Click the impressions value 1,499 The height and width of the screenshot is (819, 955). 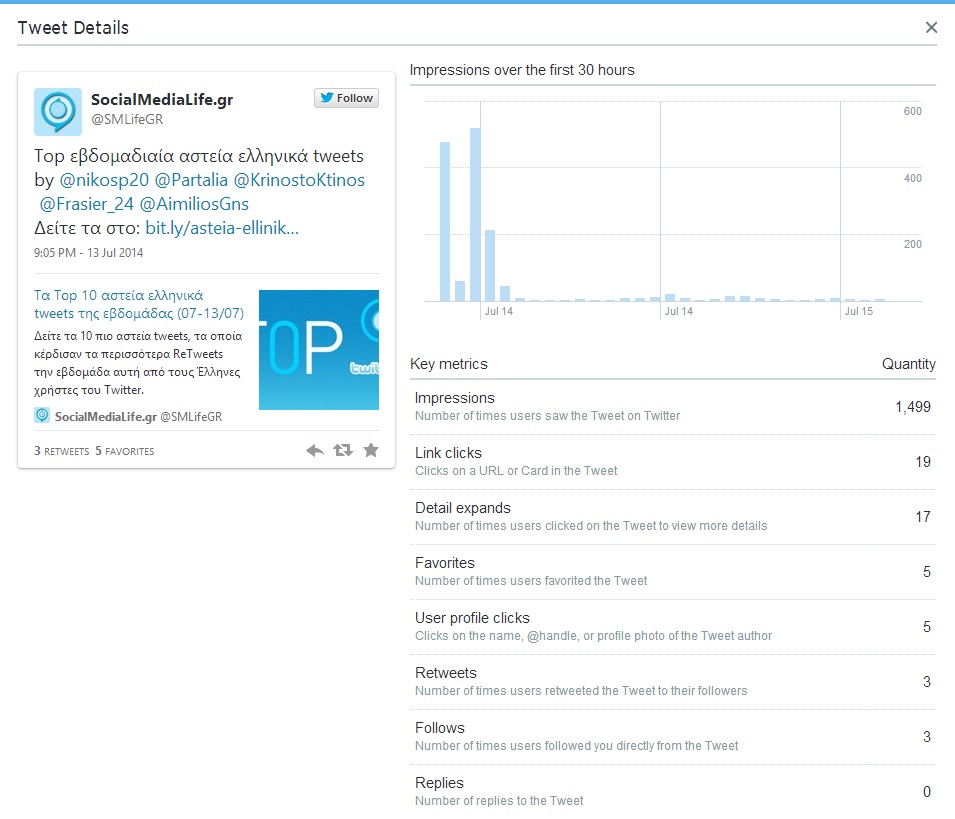tap(912, 407)
